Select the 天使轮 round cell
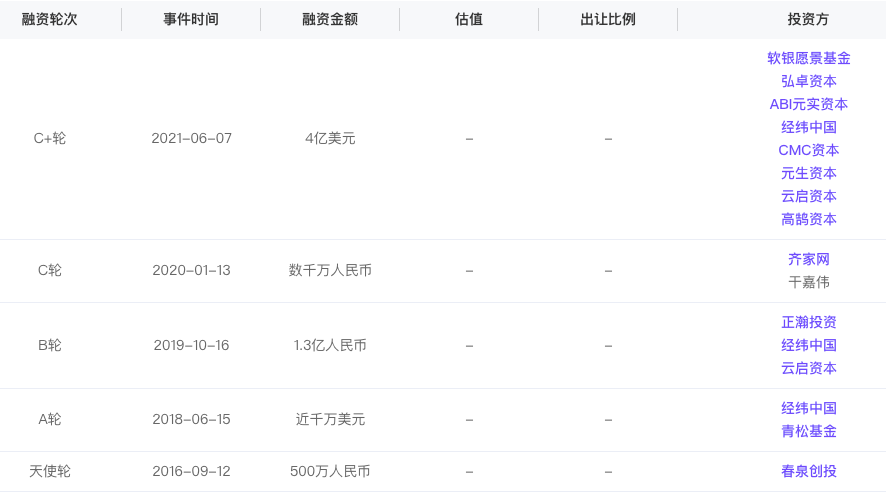 point(50,471)
